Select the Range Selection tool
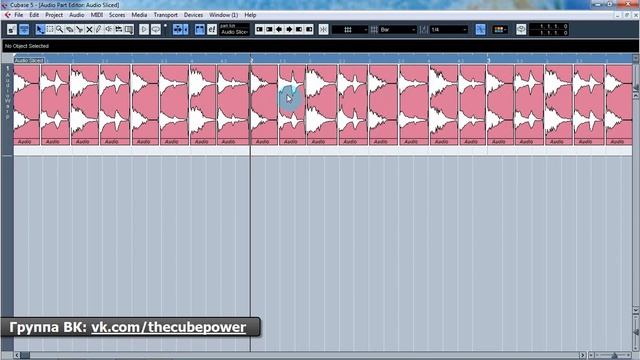The width and height of the screenshot is (640, 360). 50,29
